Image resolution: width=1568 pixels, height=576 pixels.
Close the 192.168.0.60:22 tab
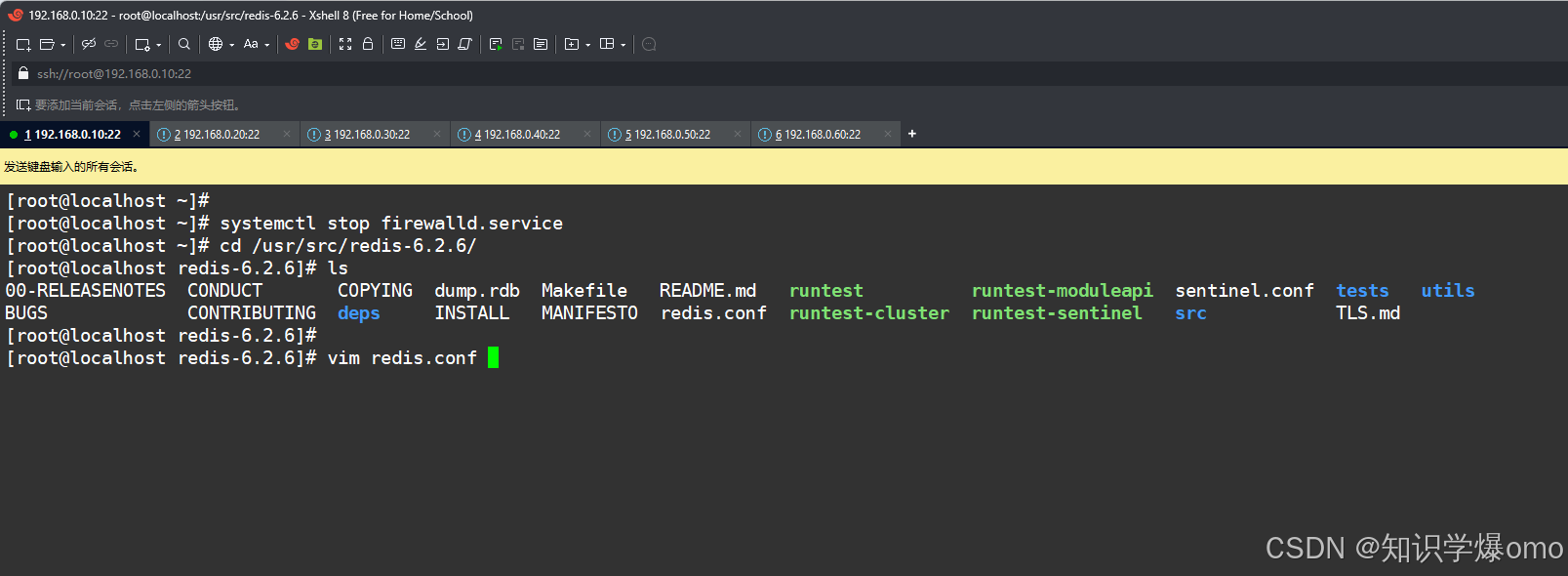(888, 134)
